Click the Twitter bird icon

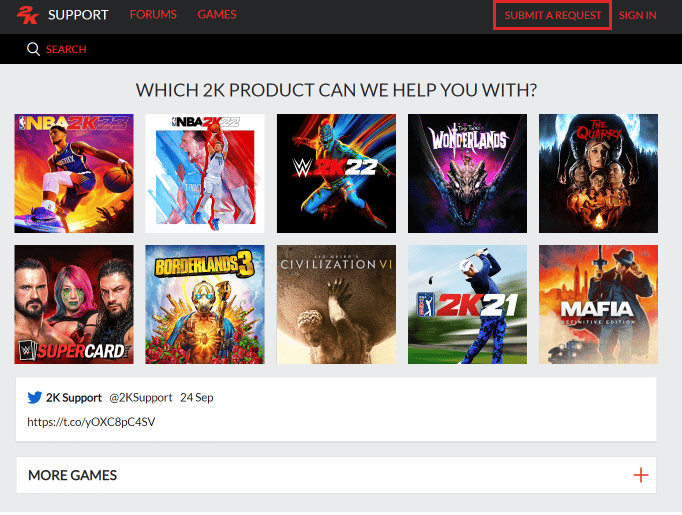tap(35, 398)
